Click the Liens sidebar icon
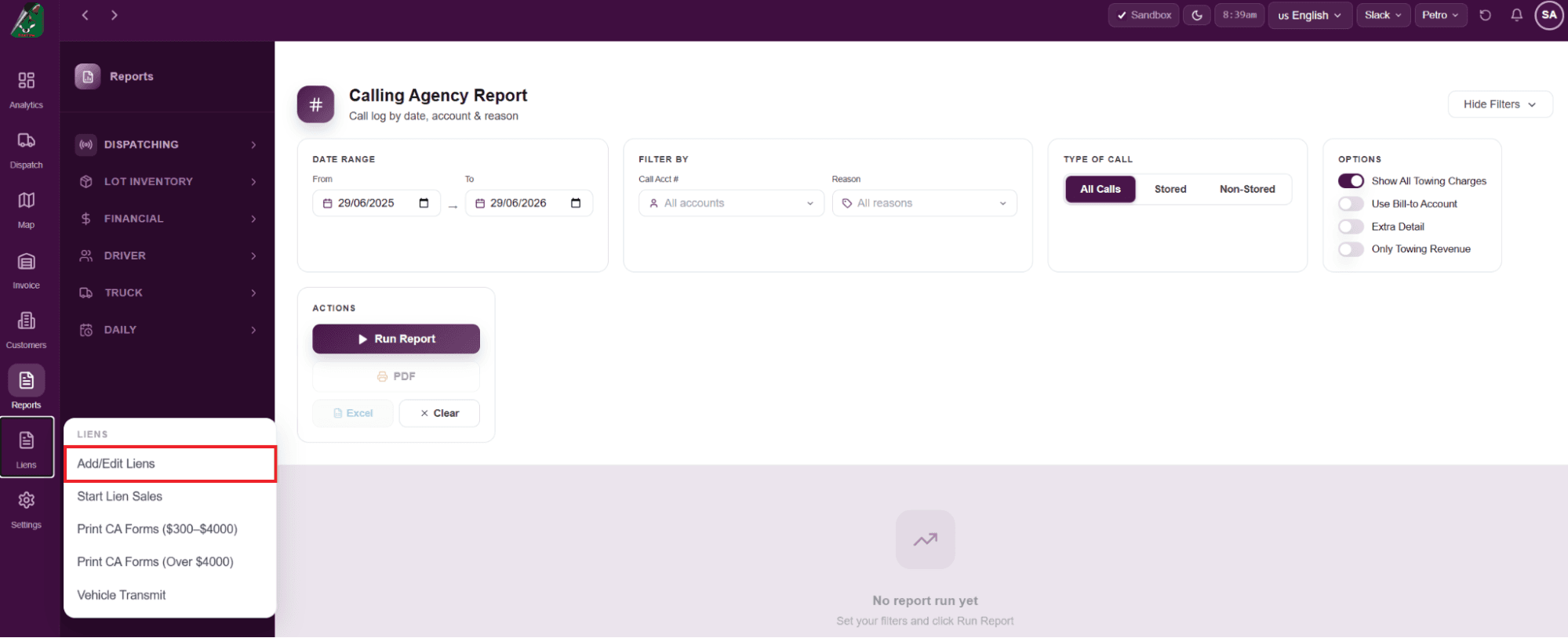 pyautogui.click(x=27, y=448)
